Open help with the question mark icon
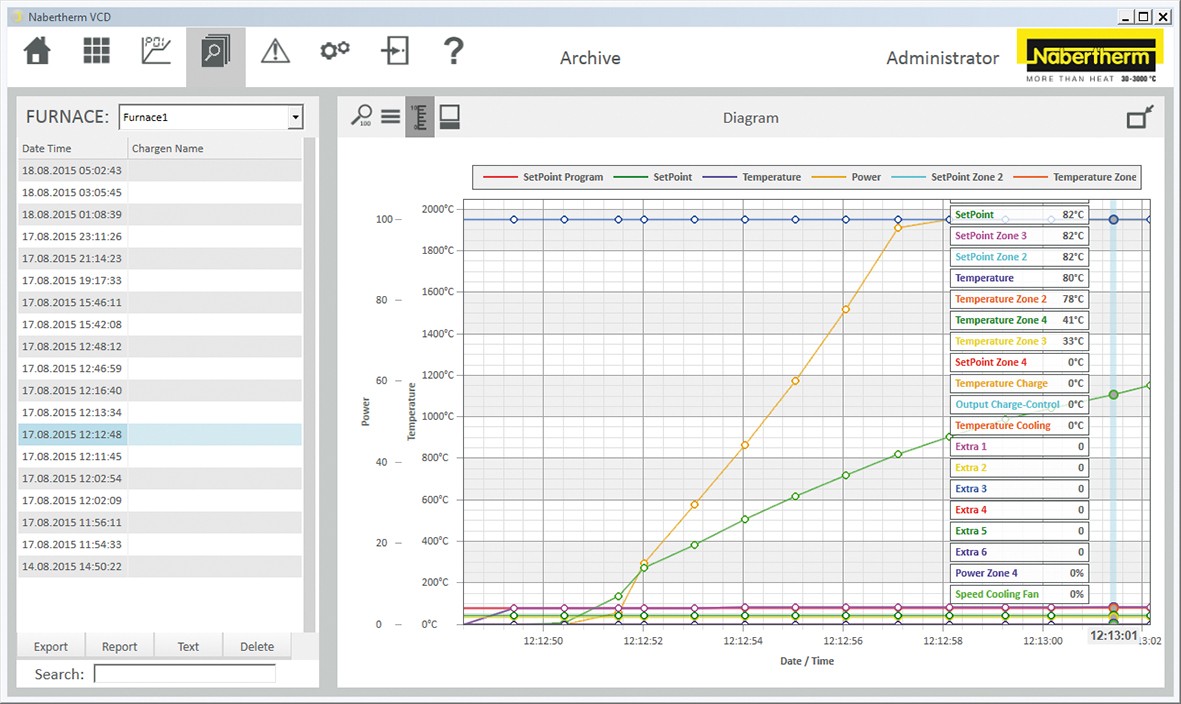The width and height of the screenshot is (1181, 704). click(453, 51)
